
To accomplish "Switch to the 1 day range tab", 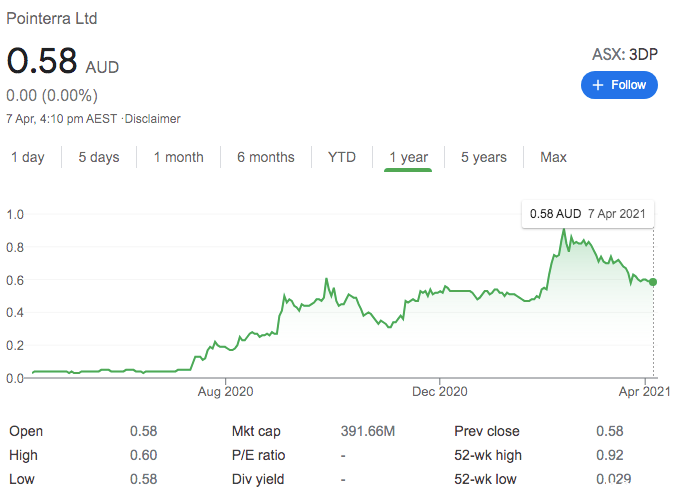I will pyautogui.click(x=28, y=157).
